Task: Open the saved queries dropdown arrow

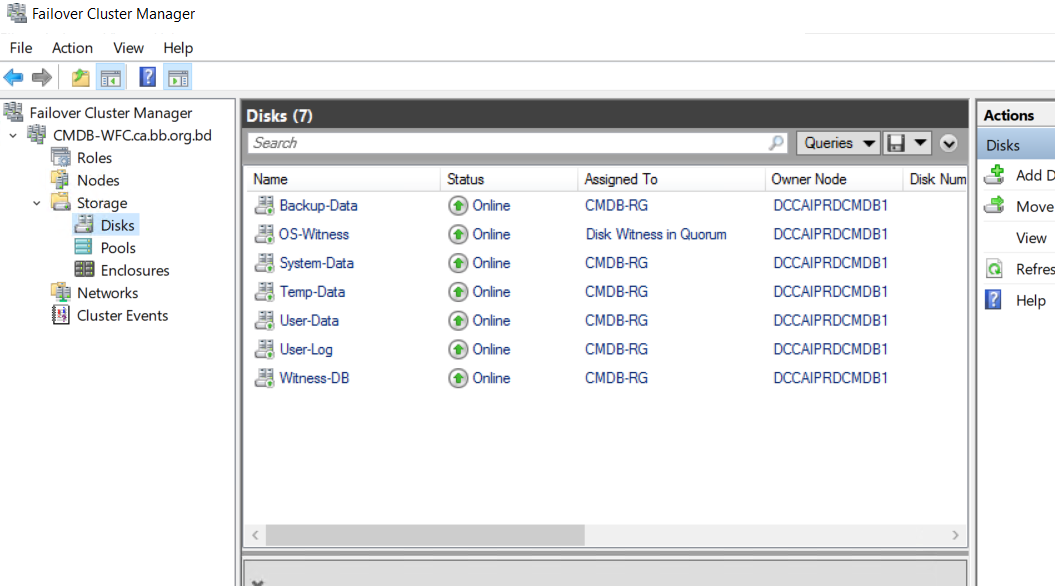Action: (x=920, y=143)
